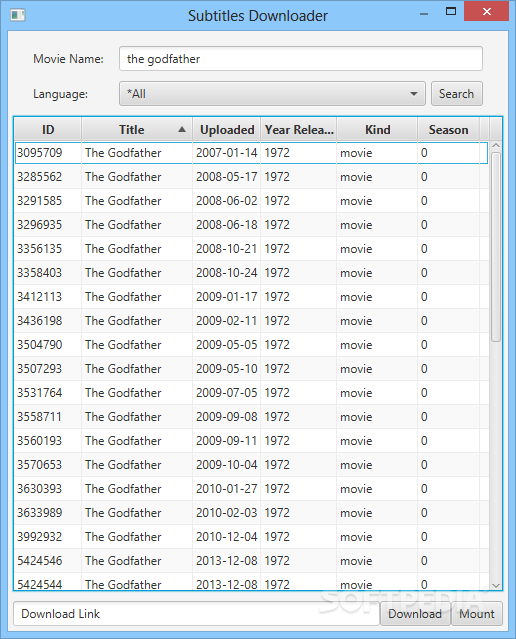Select row with ID 3570653
Screen dimensions: 516x639
click(x=251, y=465)
